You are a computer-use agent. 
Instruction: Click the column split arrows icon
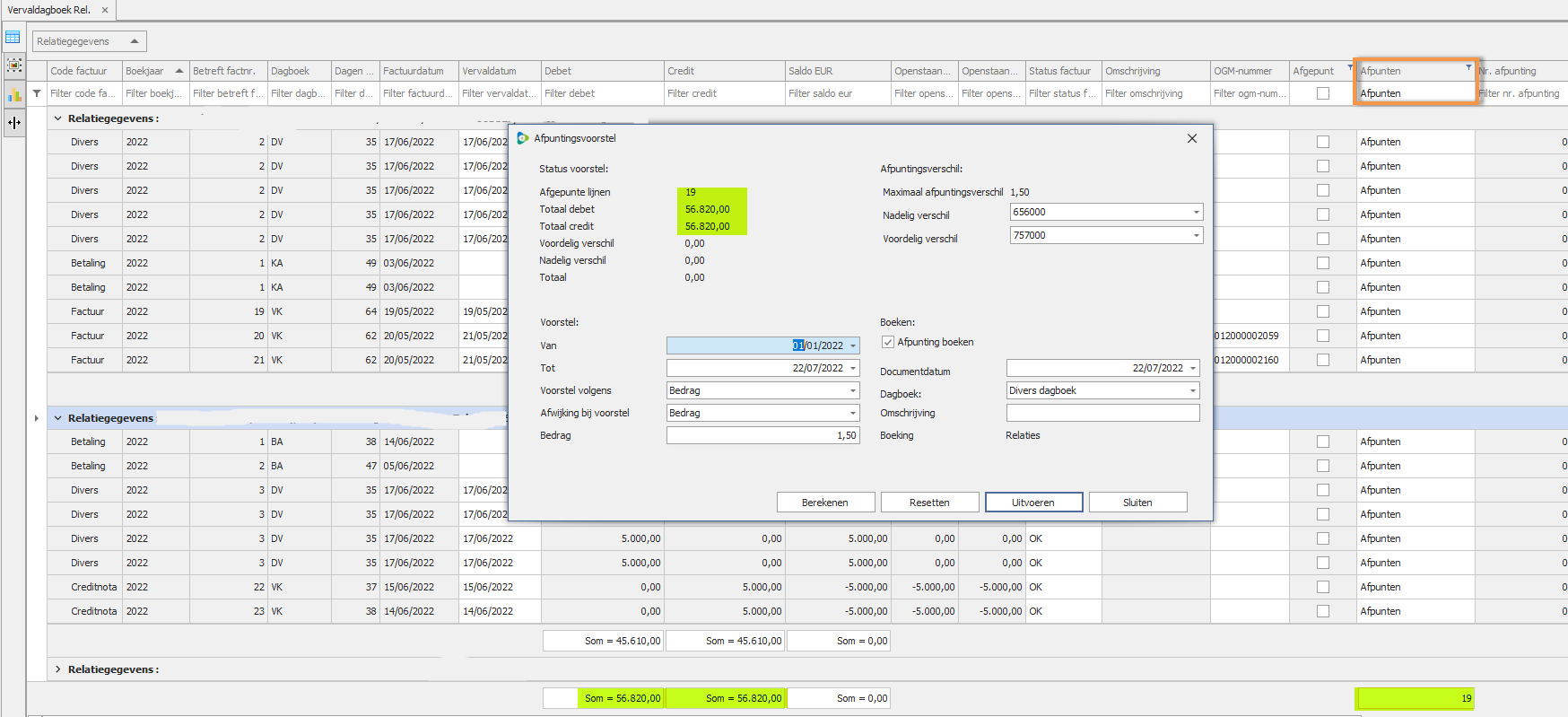(14, 122)
